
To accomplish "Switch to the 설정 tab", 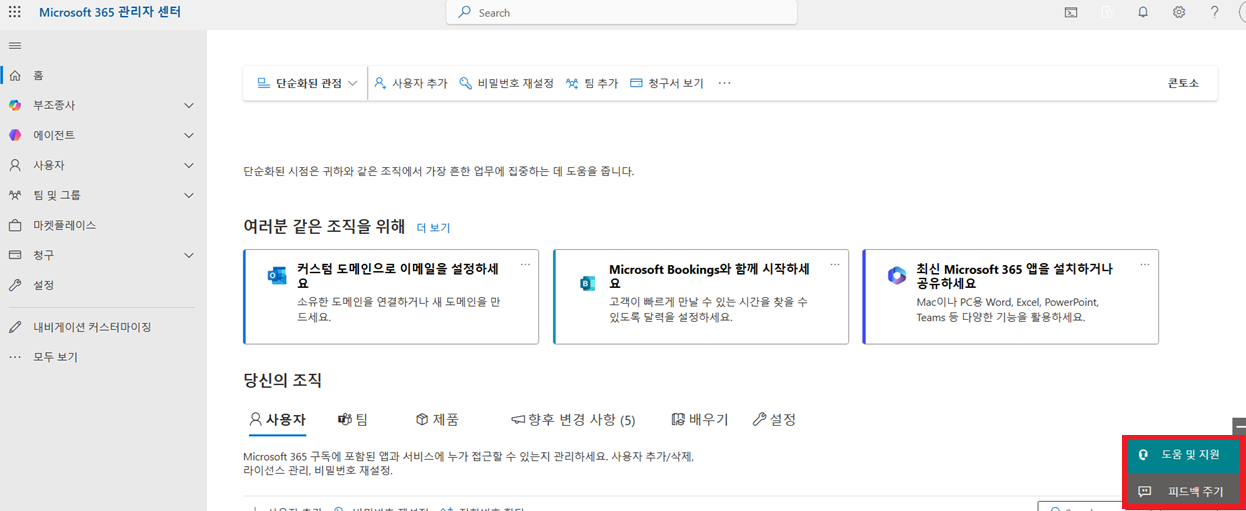I will coord(774,420).
